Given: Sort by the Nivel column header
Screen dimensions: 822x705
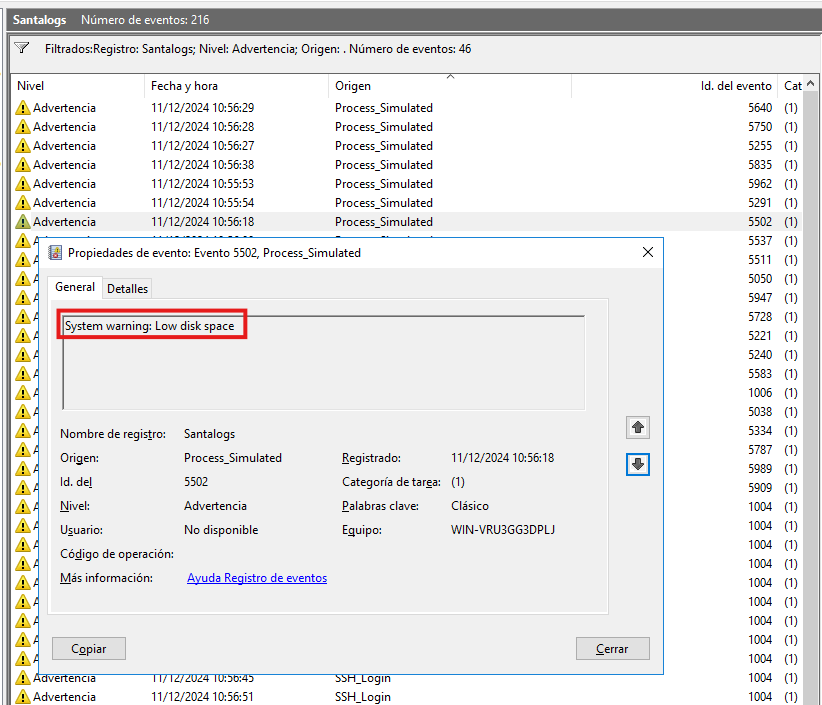Looking at the screenshot, I should pyautogui.click(x=78, y=86).
